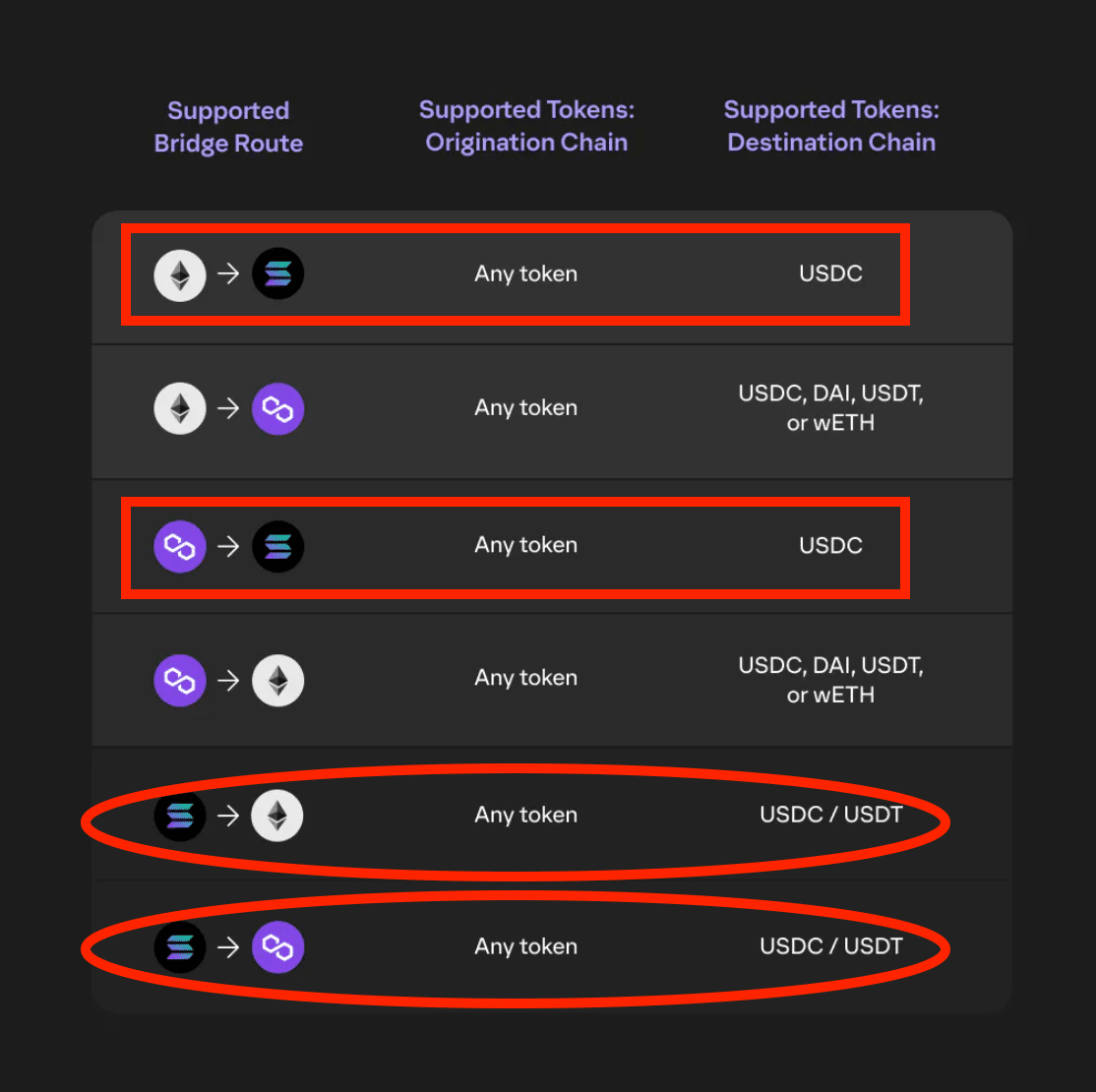Select the Solana icon in the Polygon-to-Solana route

278,547
